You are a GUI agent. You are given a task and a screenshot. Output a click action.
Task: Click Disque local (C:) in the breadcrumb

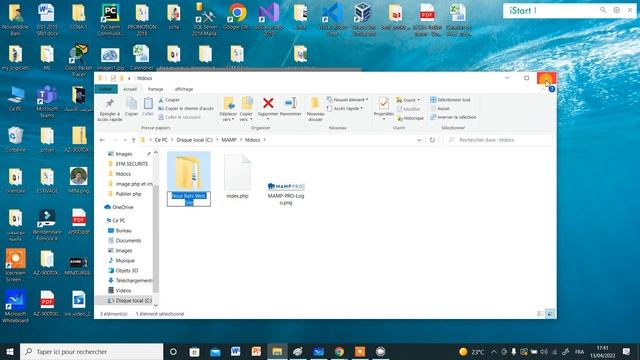pyautogui.click(x=194, y=140)
